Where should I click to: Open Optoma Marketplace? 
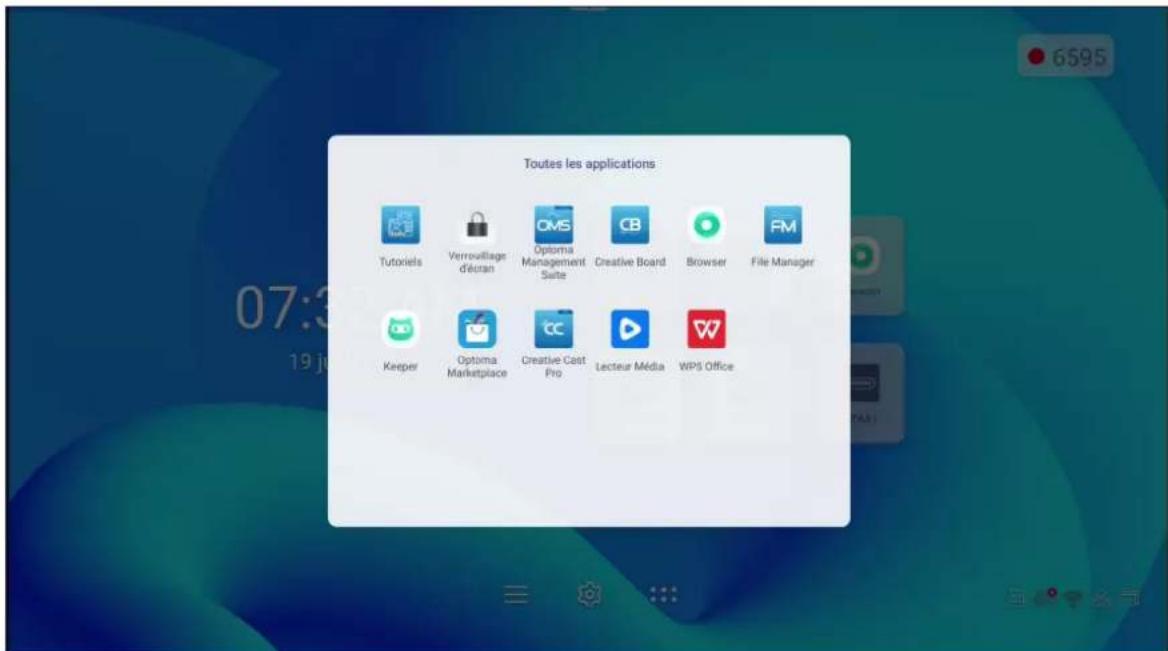tap(477, 329)
